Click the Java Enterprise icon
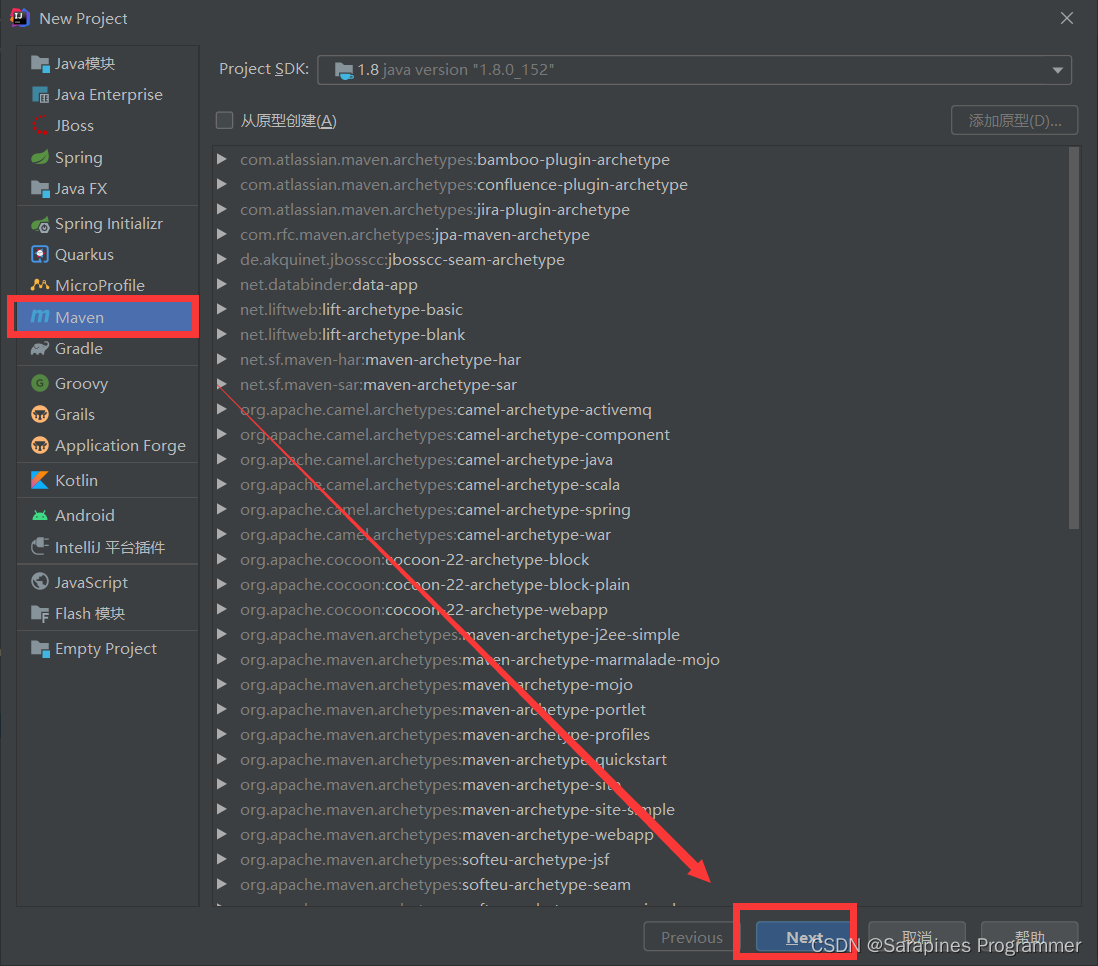1098x966 pixels. 40,95
